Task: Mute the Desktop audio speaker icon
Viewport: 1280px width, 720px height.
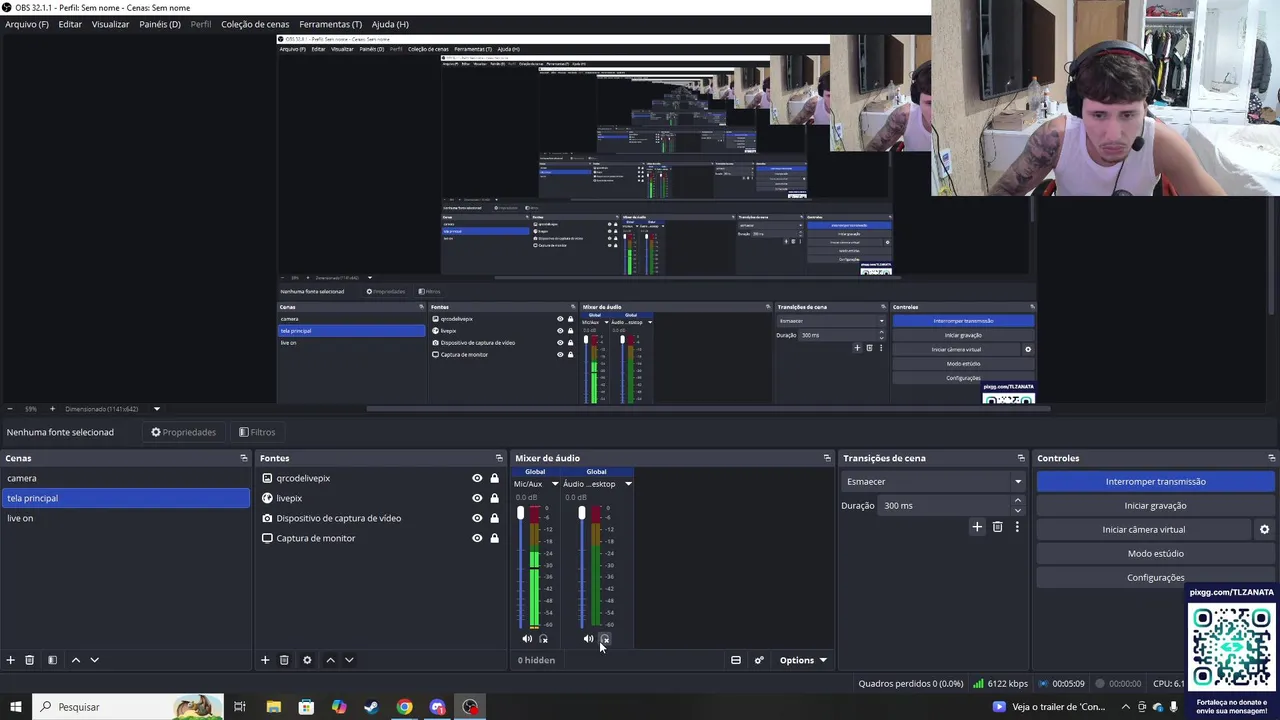Action: click(x=588, y=639)
